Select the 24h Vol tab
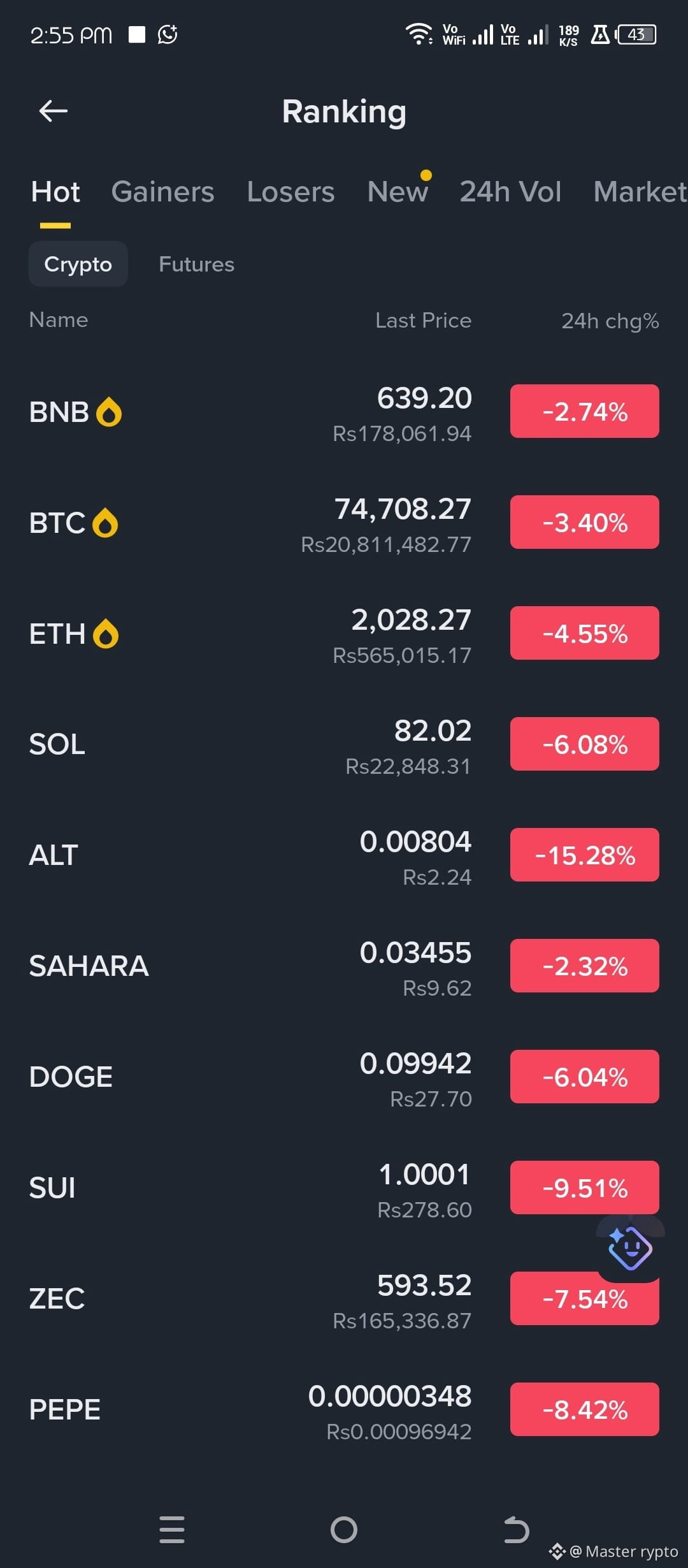The height and width of the screenshot is (1568, 688). click(510, 192)
